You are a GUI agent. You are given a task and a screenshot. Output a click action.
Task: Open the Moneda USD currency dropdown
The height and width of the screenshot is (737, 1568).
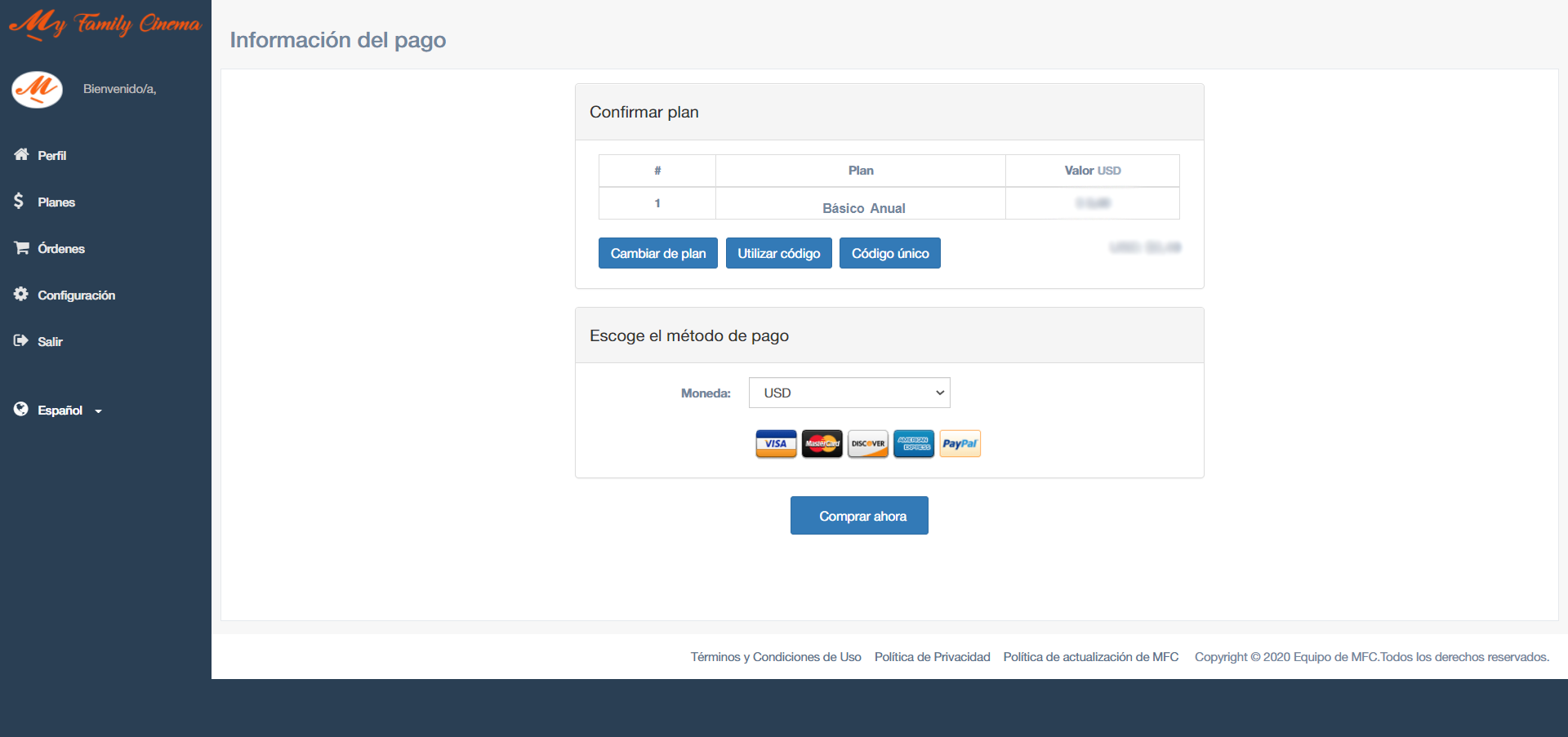click(x=849, y=393)
